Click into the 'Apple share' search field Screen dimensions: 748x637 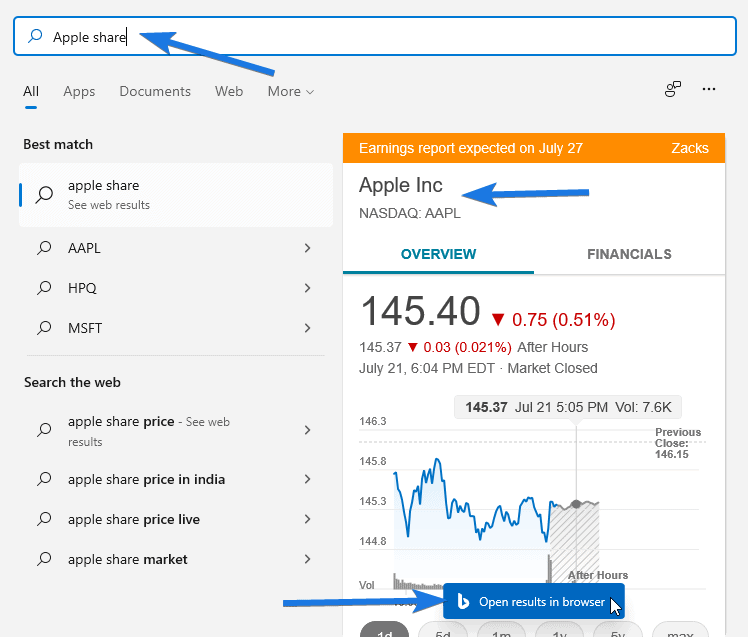375,36
